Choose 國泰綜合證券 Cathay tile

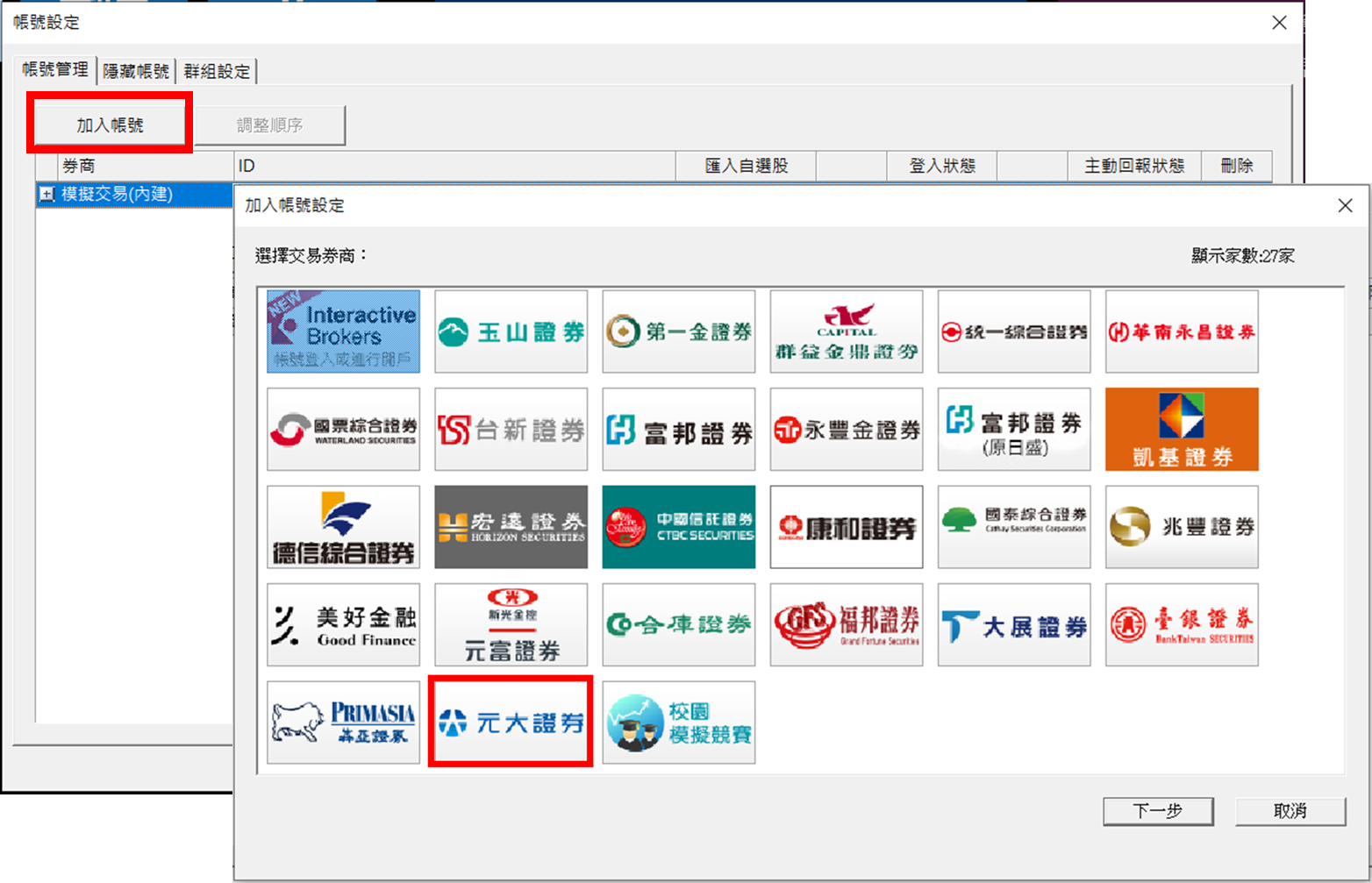[1014, 527]
